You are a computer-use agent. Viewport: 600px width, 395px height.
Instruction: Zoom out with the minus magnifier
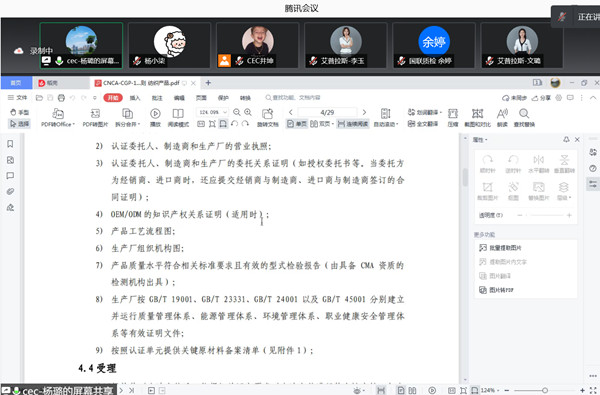pos(237,112)
